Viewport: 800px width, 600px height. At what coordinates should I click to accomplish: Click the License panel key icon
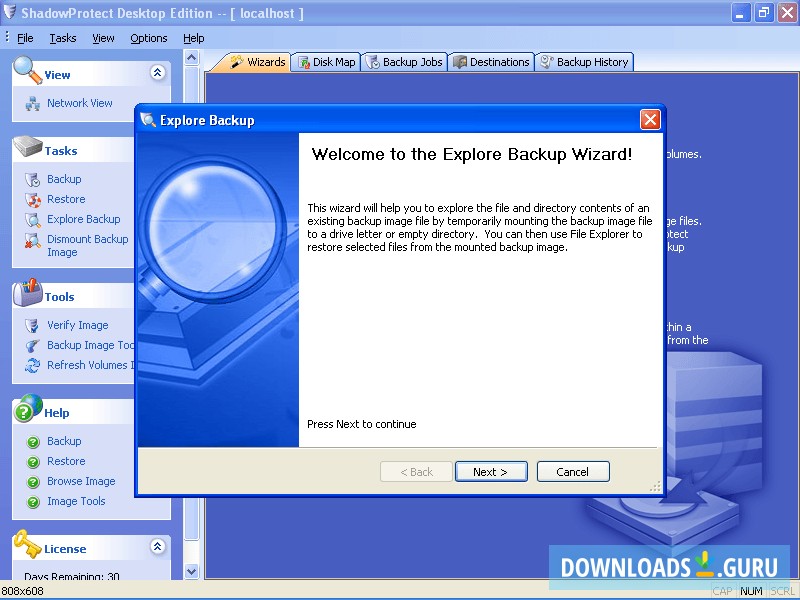[28, 544]
